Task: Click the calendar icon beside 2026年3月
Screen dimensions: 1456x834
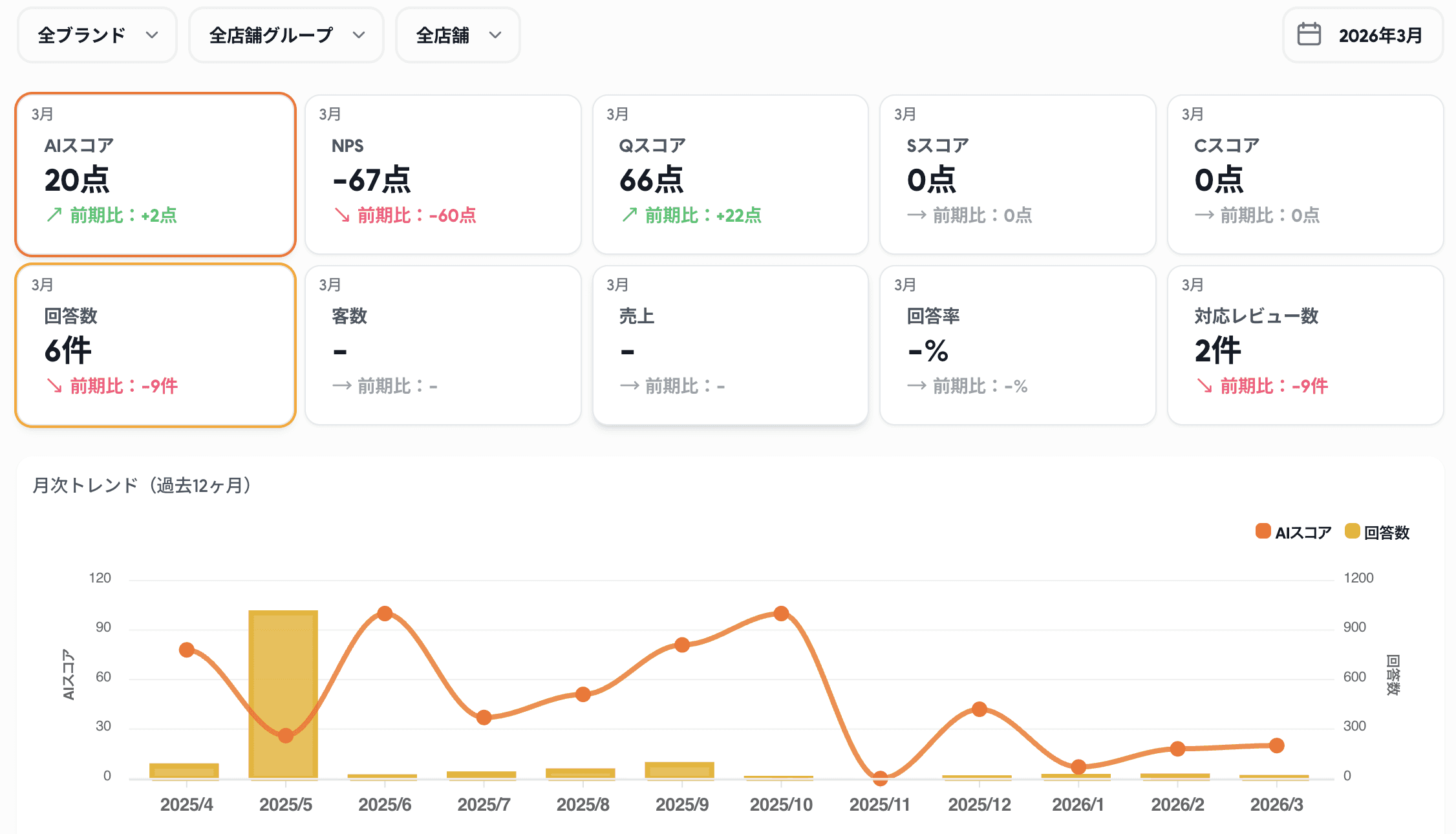Action: (1309, 34)
